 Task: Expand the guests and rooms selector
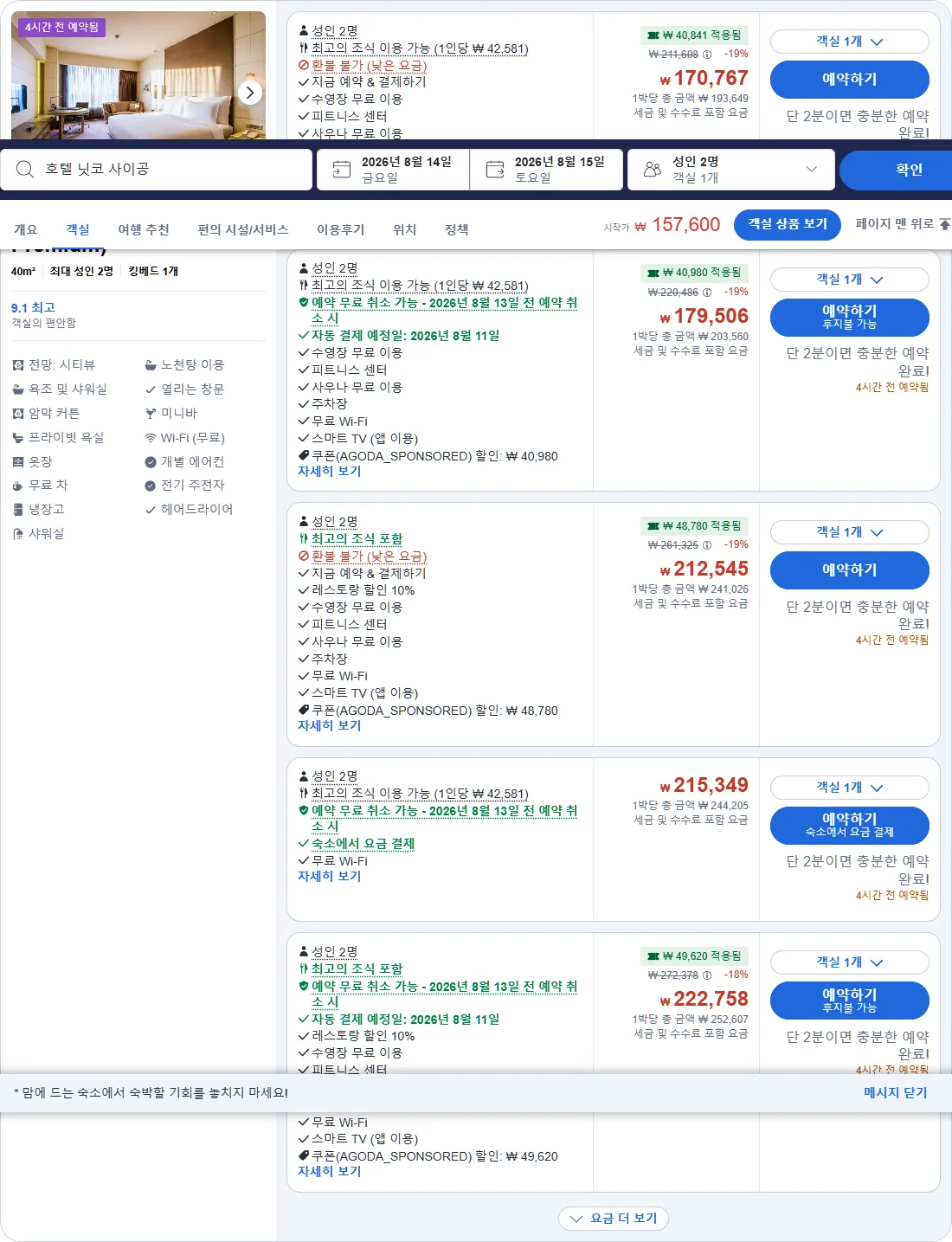(x=731, y=170)
